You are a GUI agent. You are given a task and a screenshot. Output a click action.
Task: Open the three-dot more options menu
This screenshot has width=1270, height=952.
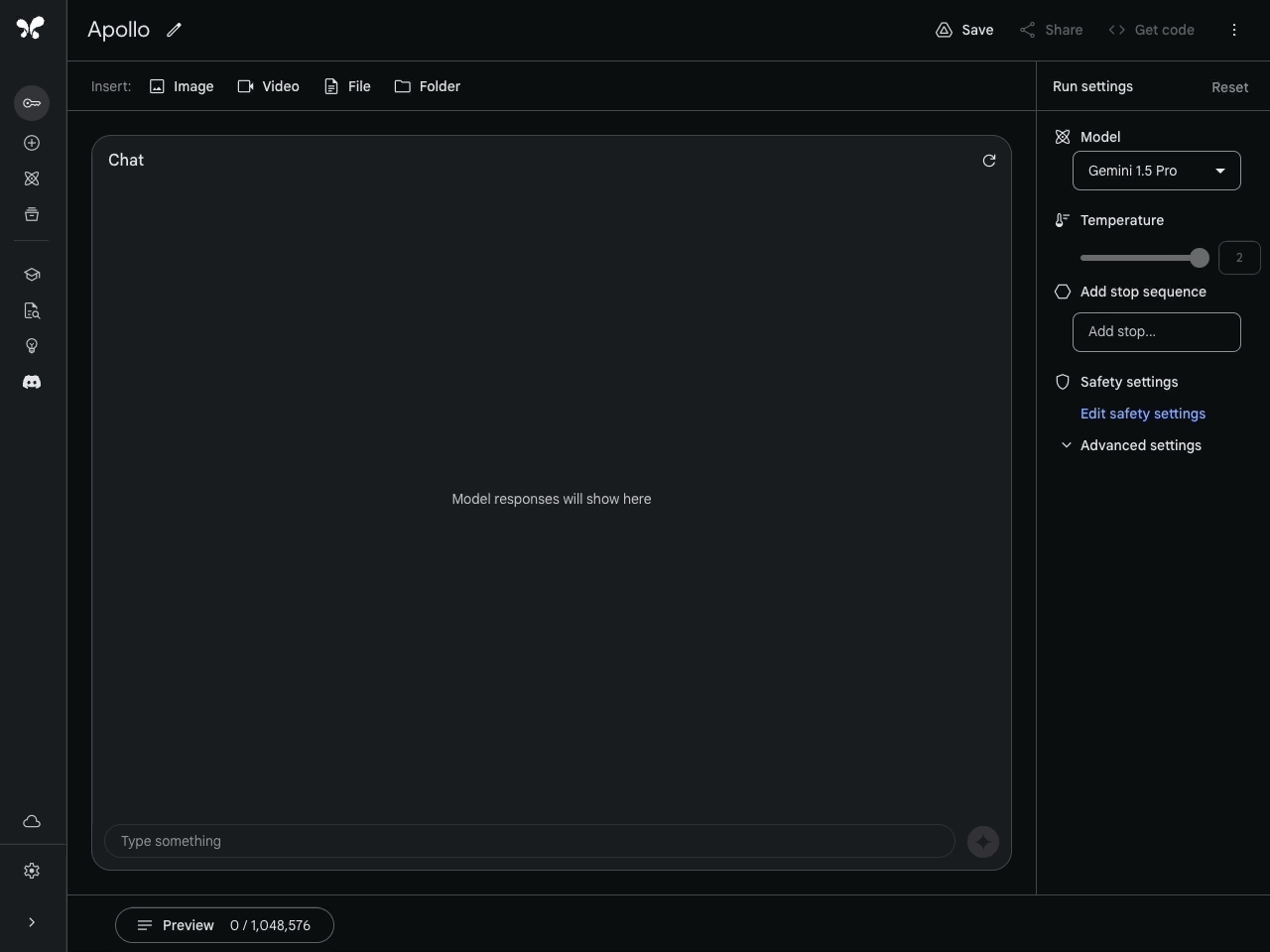(1234, 30)
